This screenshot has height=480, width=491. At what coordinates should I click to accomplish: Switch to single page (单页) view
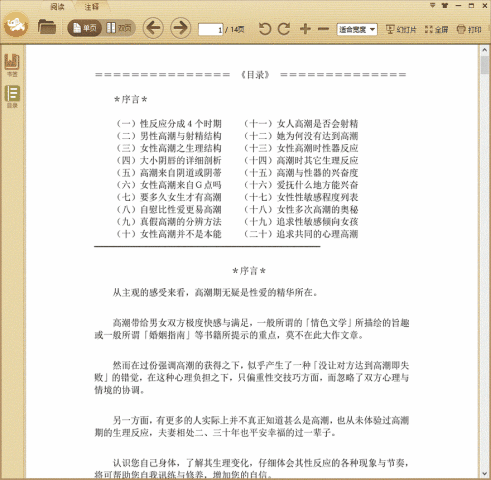coord(85,28)
